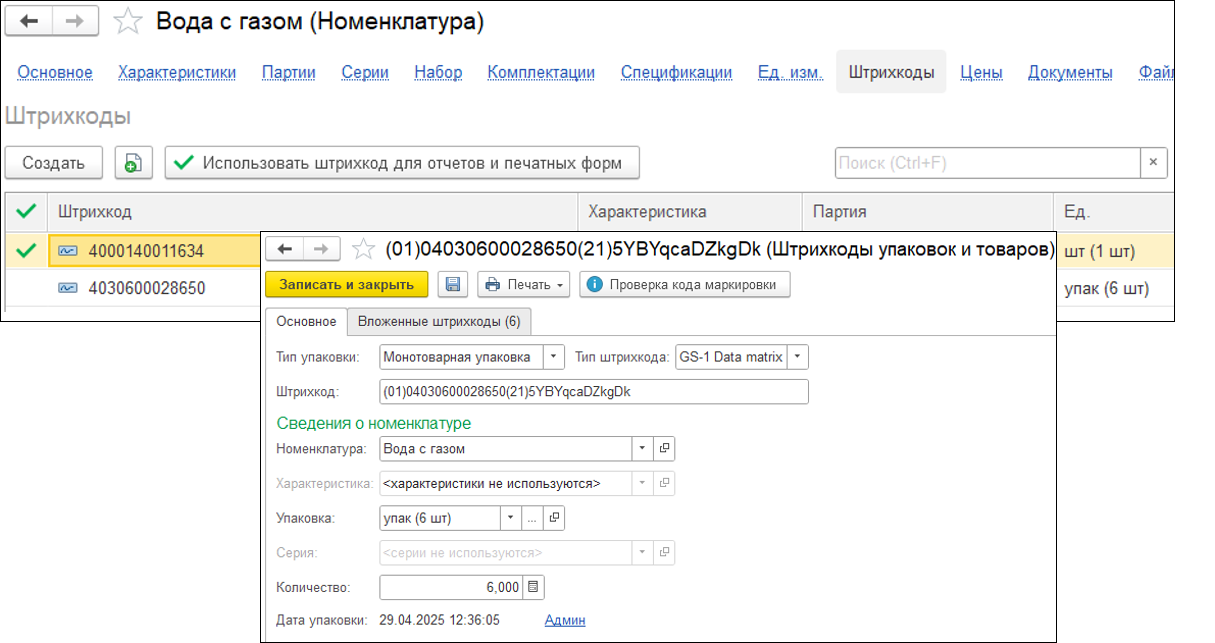
Task: Click the back navigation arrow in main window
Action: (x=28, y=22)
